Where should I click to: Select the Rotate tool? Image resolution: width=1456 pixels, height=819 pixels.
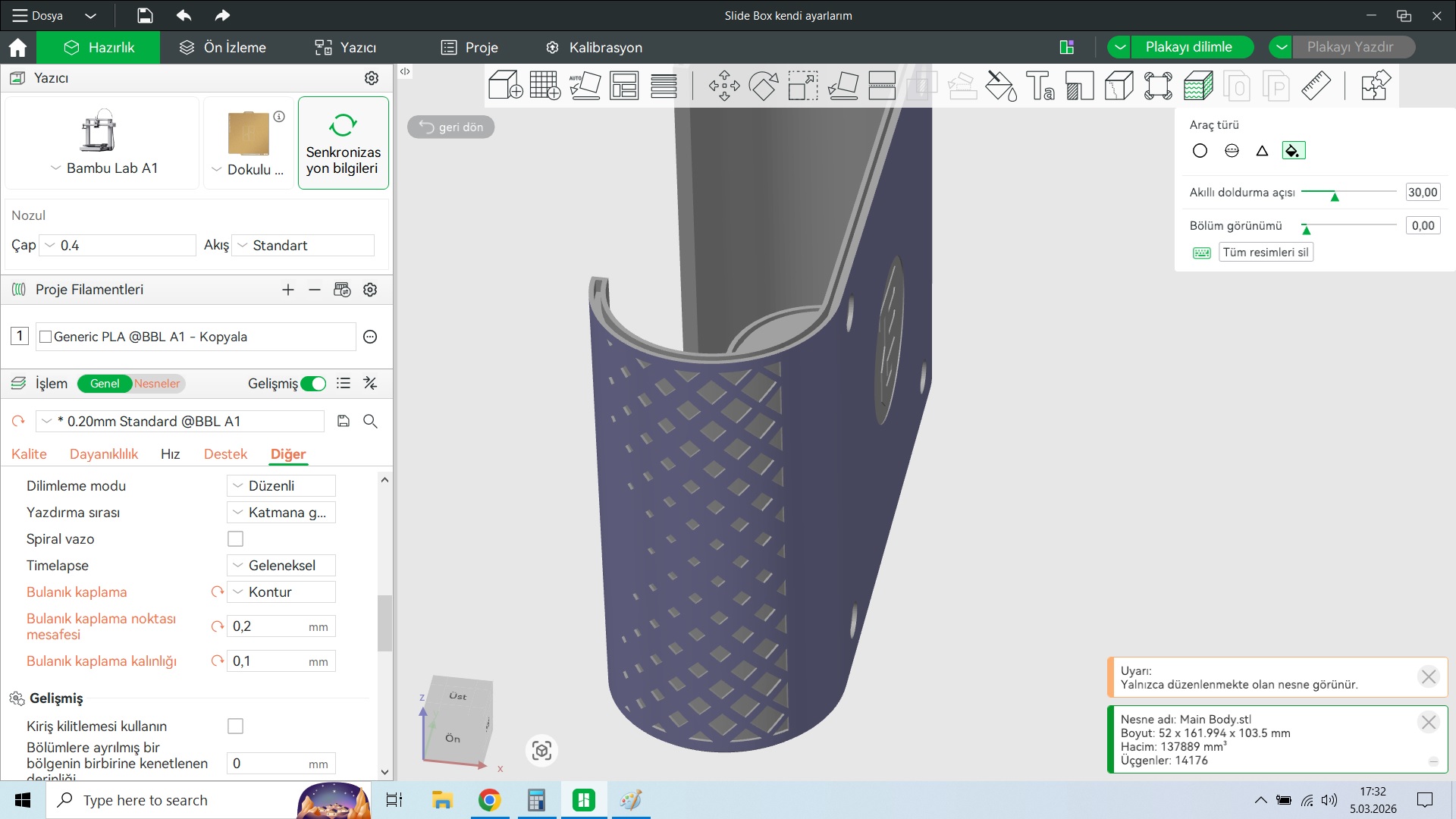(x=763, y=86)
